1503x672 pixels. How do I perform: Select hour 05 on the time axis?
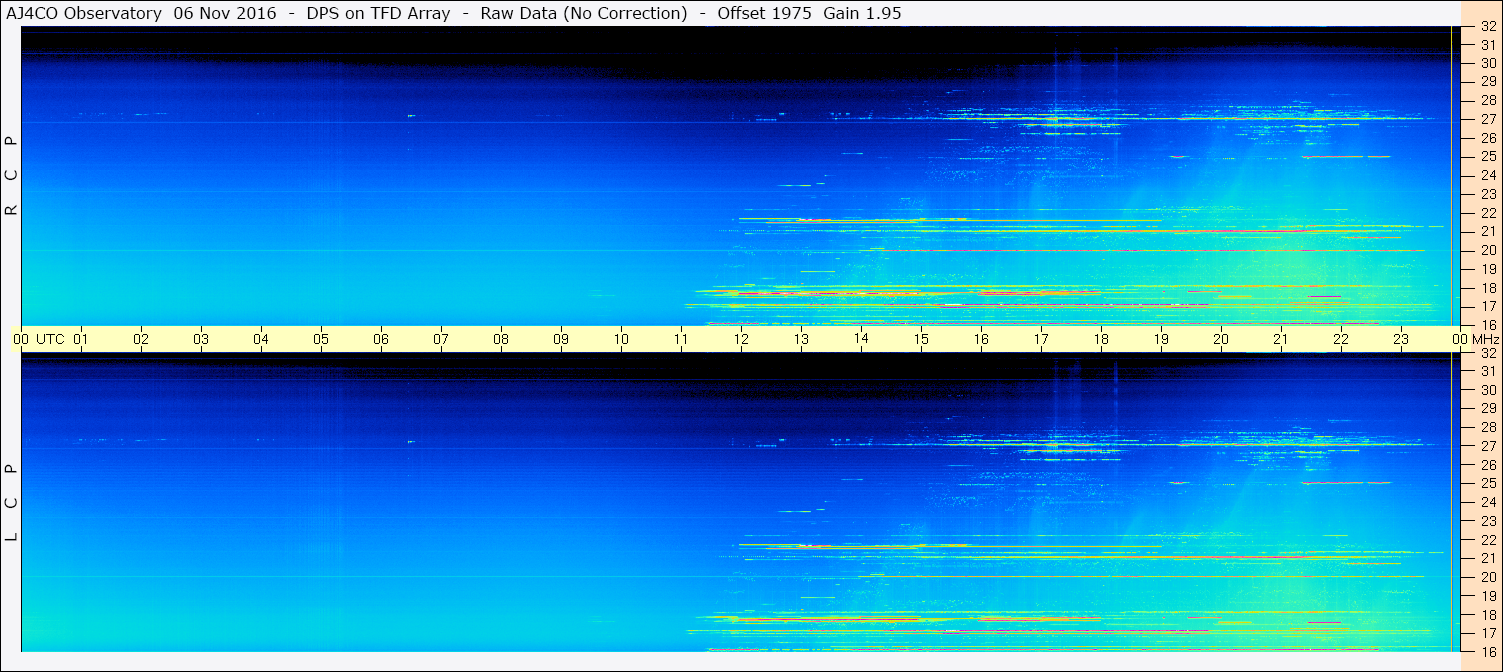(x=321, y=339)
